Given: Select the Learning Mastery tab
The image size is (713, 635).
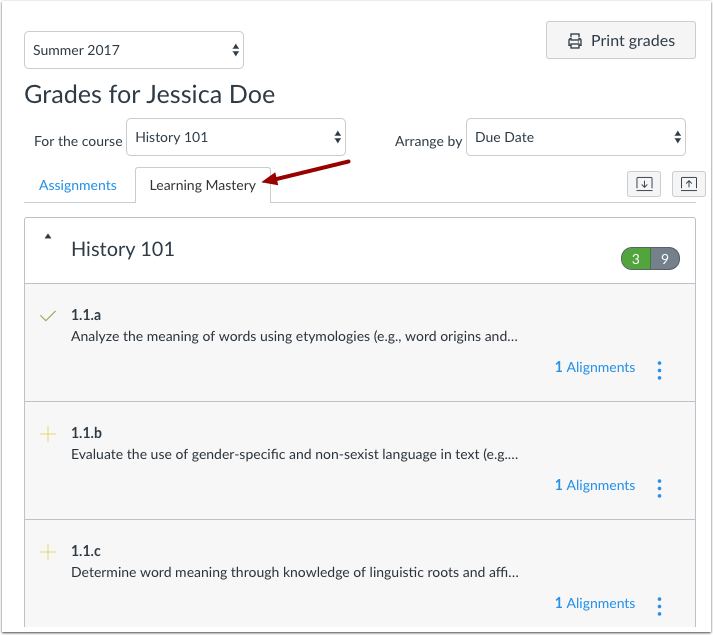Looking at the screenshot, I should pyautogui.click(x=202, y=185).
